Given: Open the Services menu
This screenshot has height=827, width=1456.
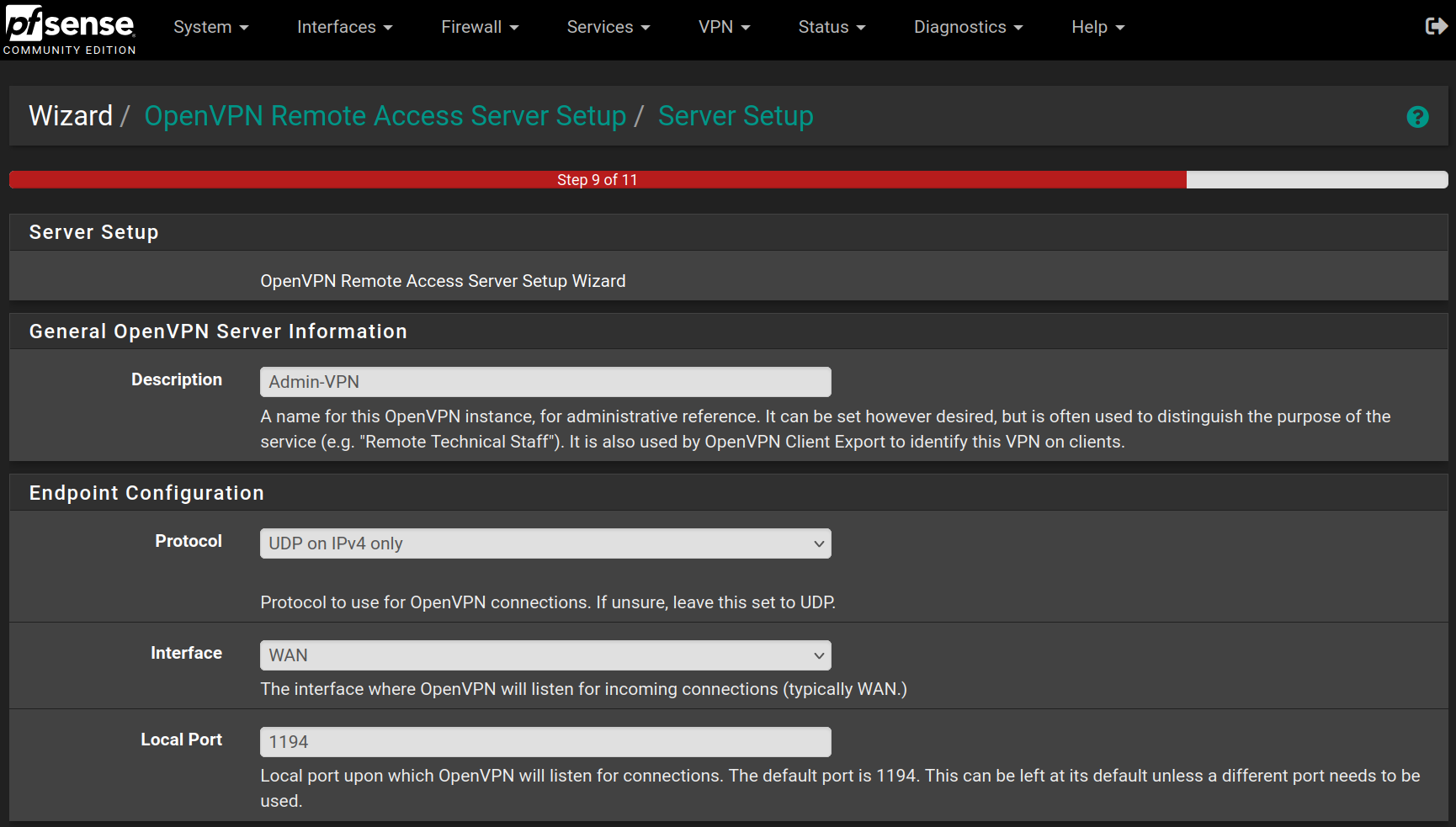Looking at the screenshot, I should point(608,27).
